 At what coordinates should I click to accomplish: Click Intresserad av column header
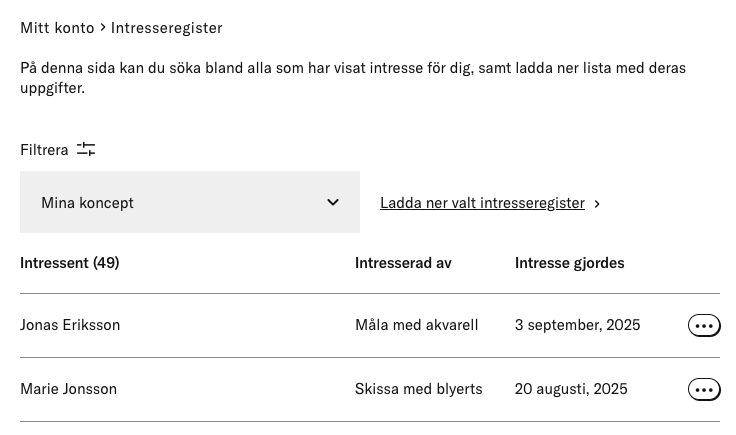(403, 263)
